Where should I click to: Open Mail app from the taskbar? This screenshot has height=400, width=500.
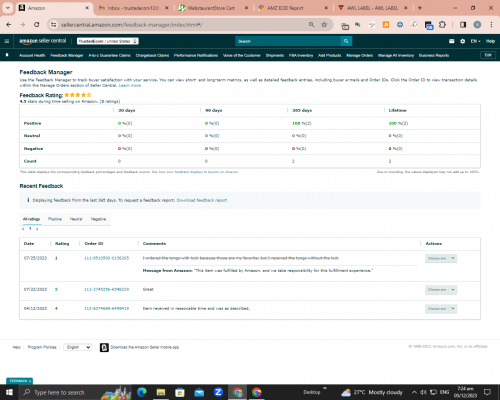coord(199,392)
